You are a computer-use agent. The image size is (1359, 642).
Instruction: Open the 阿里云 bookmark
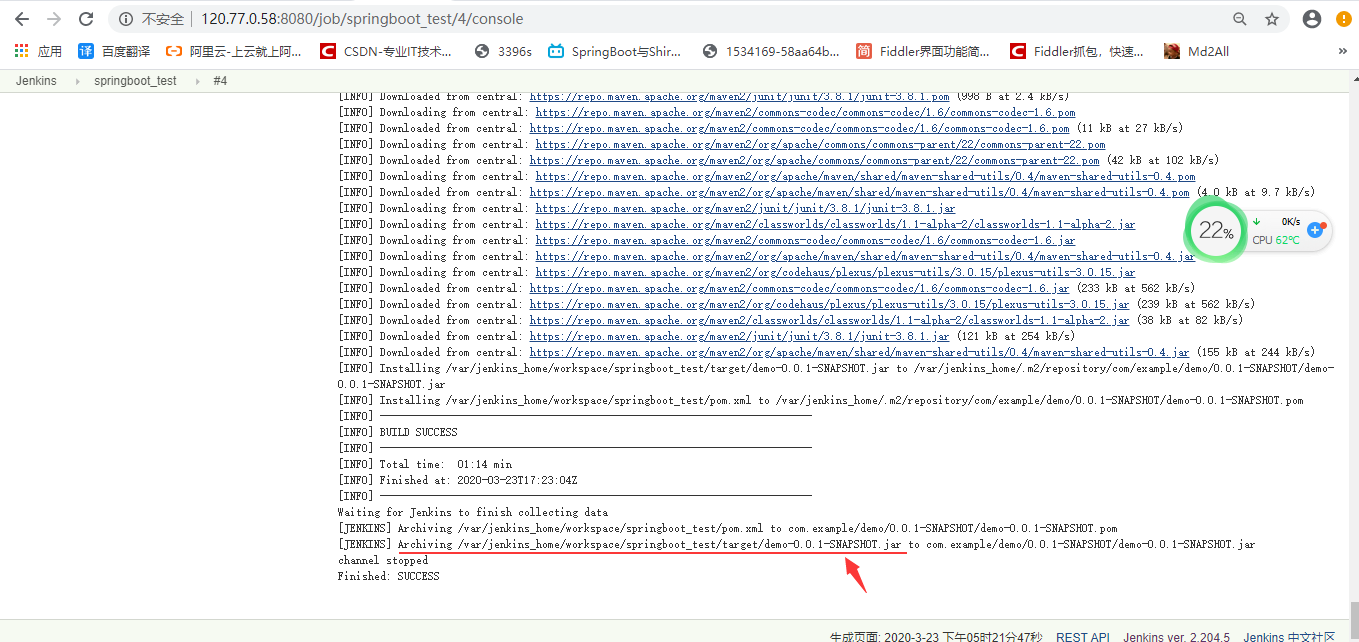pyautogui.click(x=233, y=51)
